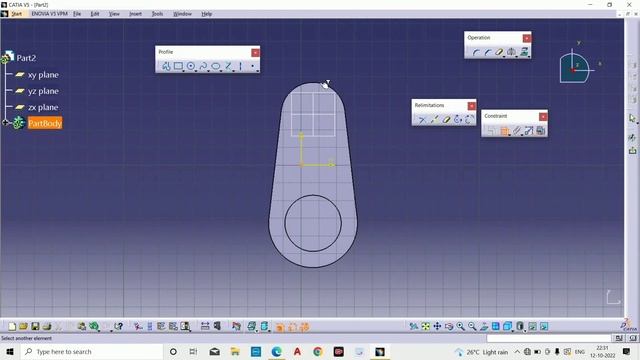The width and height of the screenshot is (640, 360).
Task: Select the Rectangle sketch tool
Action: click(x=178, y=66)
